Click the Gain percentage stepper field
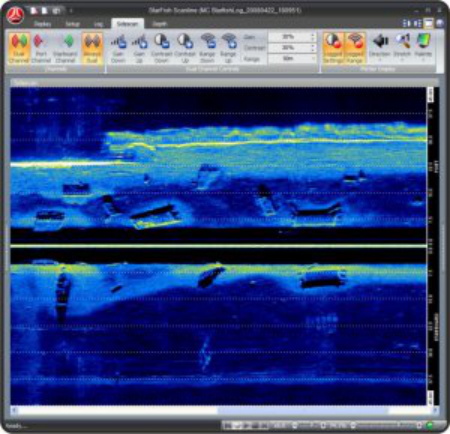Viewport: 450px width, 434px height. point(292,37)
